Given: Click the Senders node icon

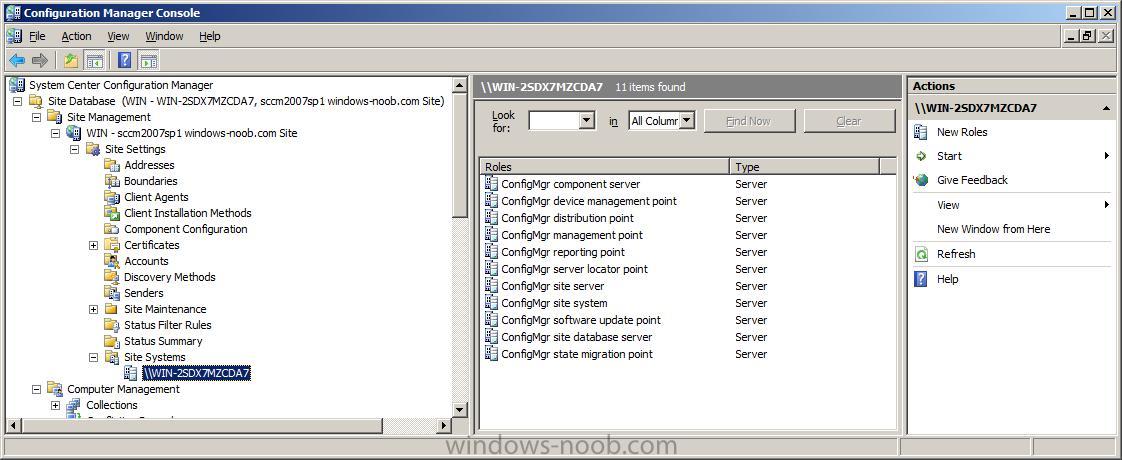Looking at the screenshot, I should click(112, 293).
